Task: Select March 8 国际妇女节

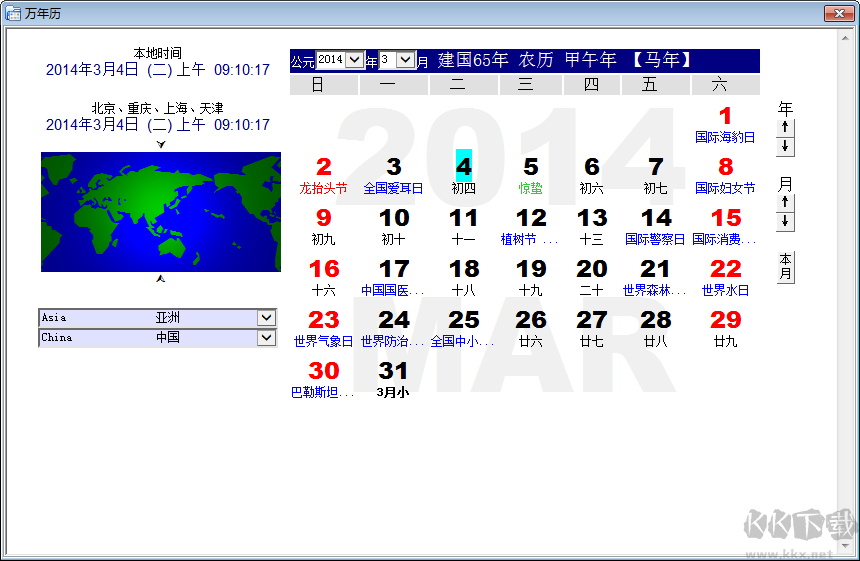Action: pyautogui.click(x=725, y=174)
